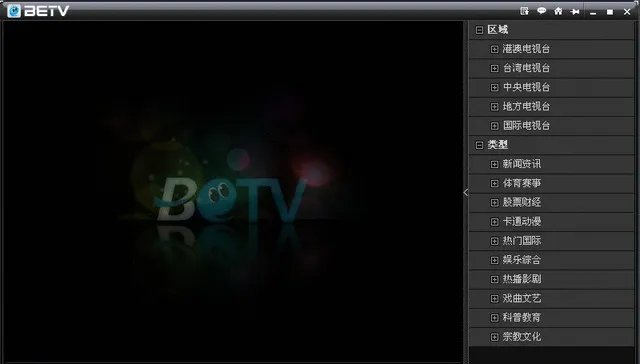Select the 台湾电视台 label
This screenshot has width=640, height=364.
526,68
